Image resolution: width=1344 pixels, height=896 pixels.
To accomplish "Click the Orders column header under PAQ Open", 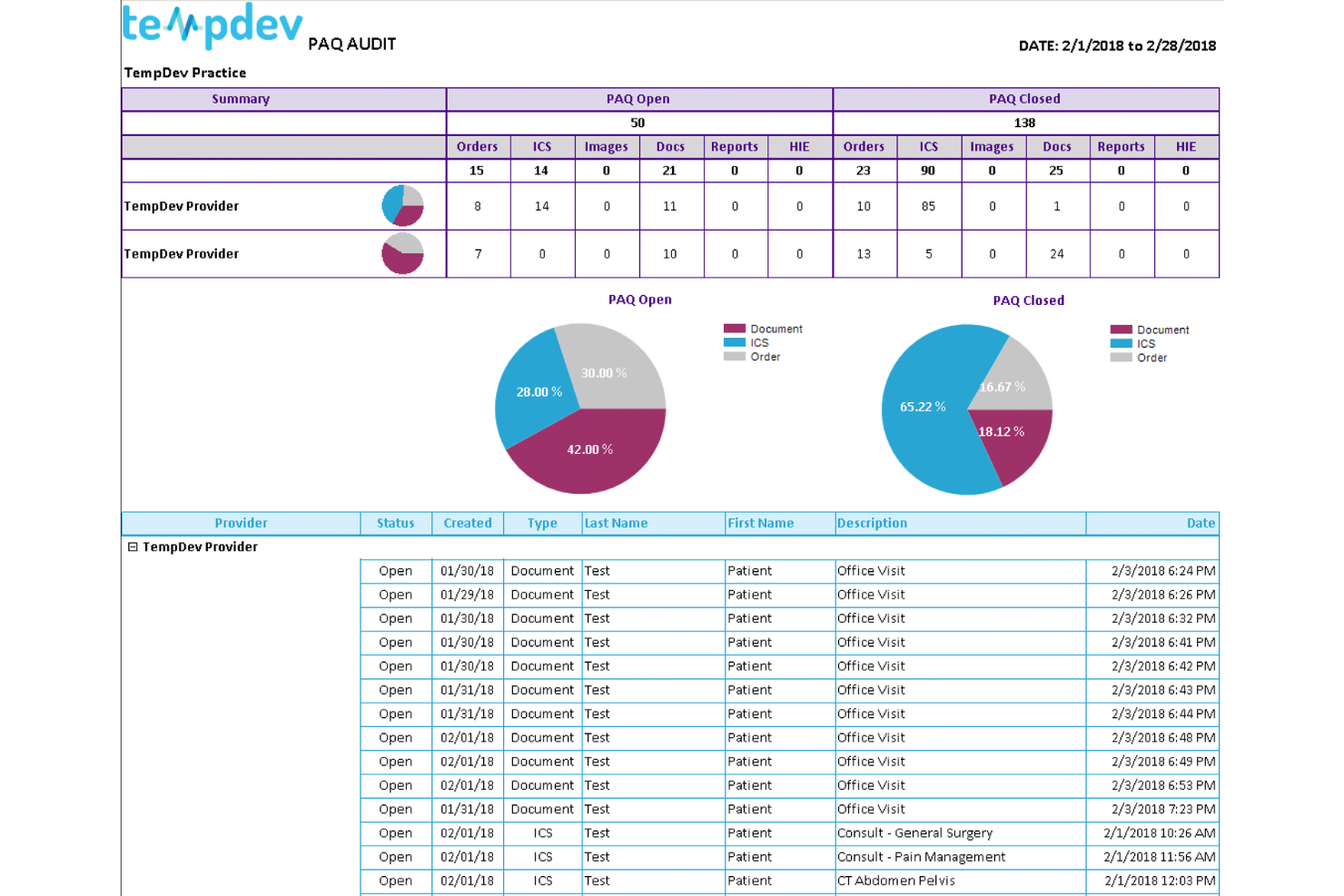I will 478,146.
